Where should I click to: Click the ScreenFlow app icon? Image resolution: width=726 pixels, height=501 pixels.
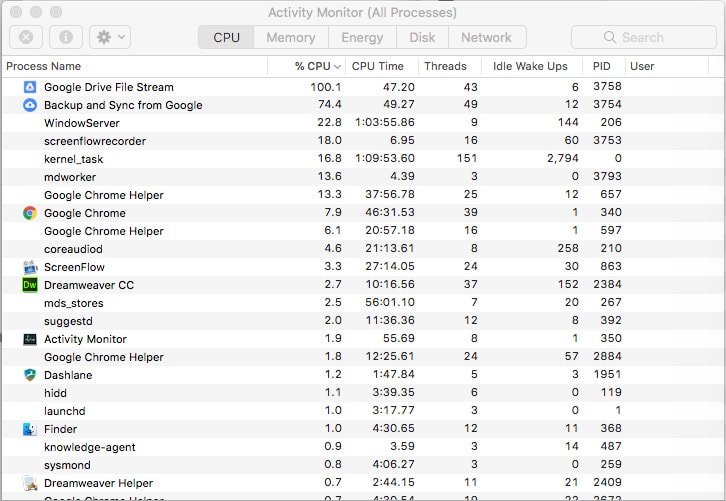(30, 267)
